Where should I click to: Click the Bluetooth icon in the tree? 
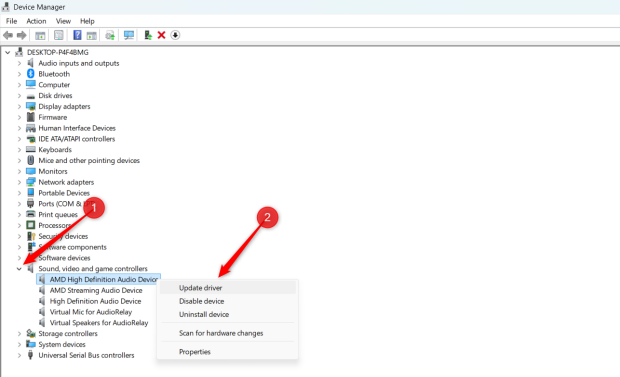tap(30, 74)
